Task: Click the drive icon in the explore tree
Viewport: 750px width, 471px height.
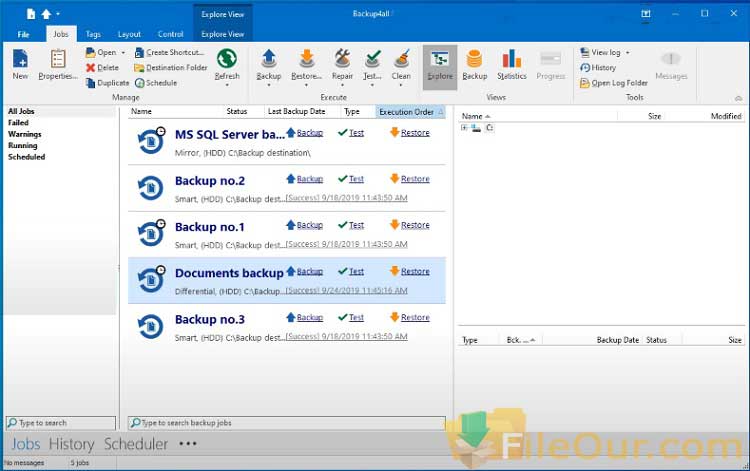Action: (476, 128)
